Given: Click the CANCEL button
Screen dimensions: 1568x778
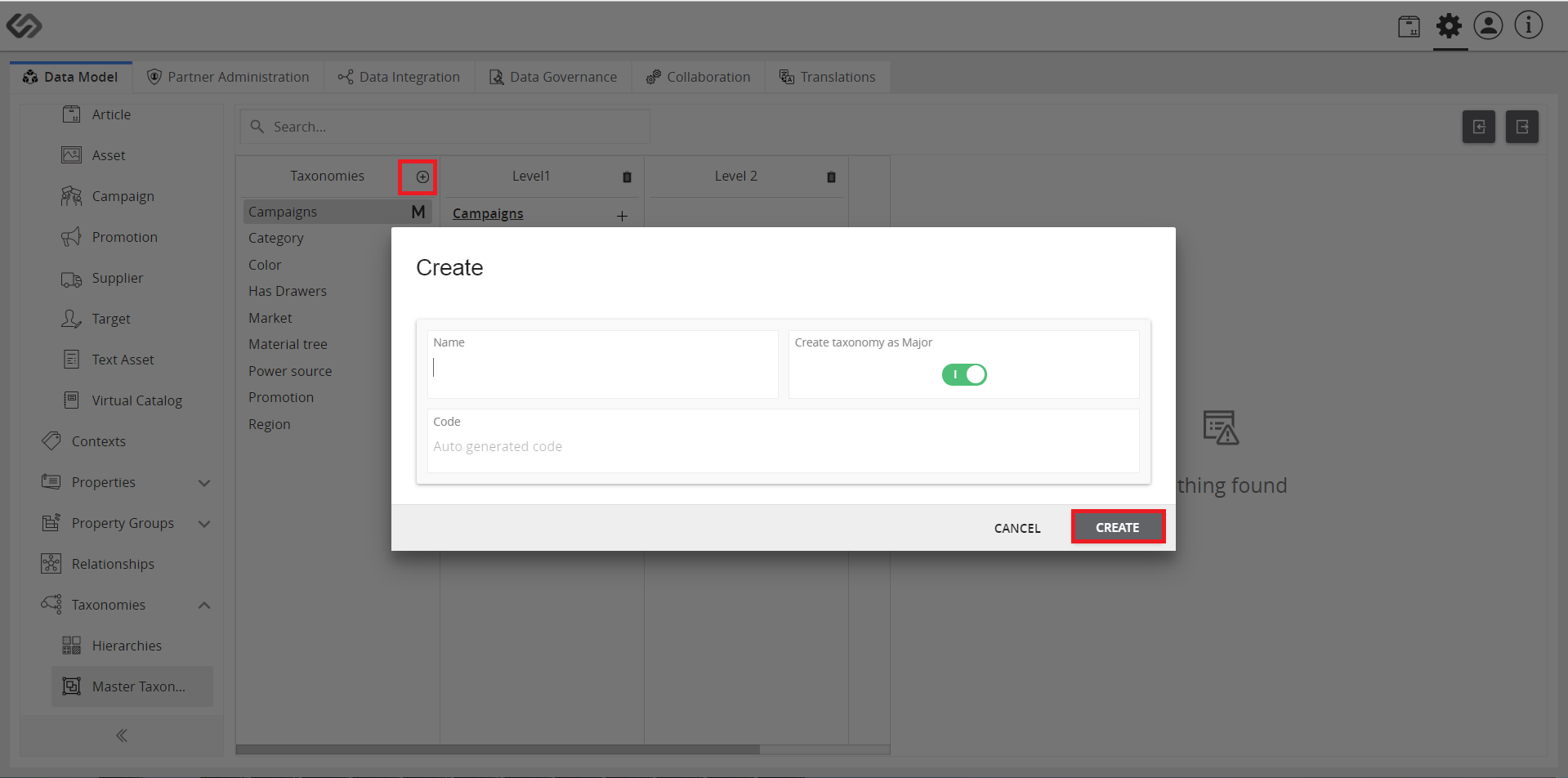Looking at the screenshot, I should pyautogui.click(x=1017, y=528).
